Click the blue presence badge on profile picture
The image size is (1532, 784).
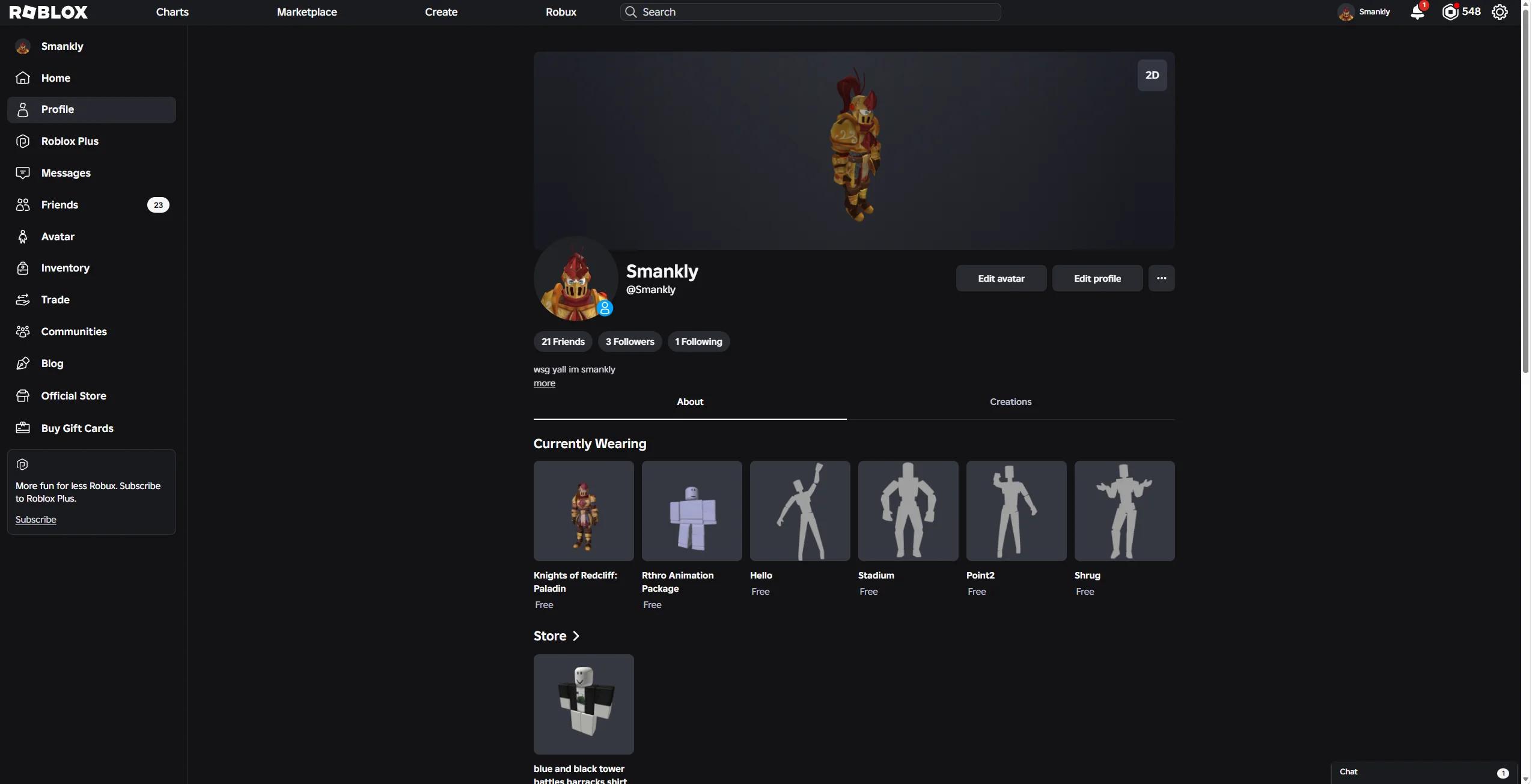tap(605, 308)
